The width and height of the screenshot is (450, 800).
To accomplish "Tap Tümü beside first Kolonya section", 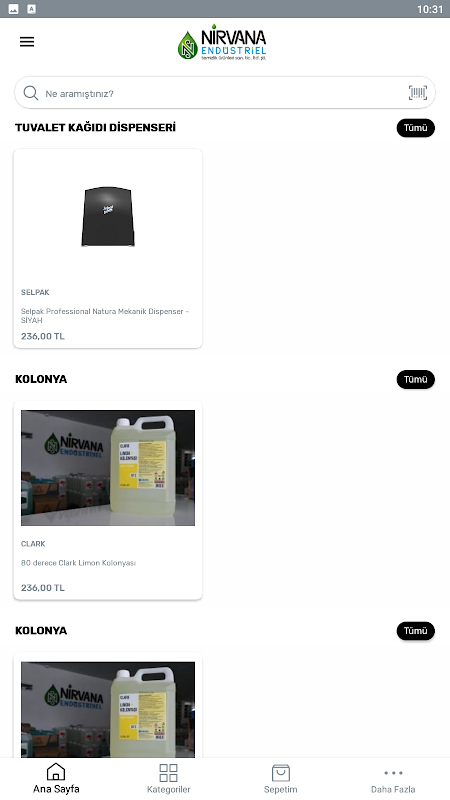I will point(415,379).
